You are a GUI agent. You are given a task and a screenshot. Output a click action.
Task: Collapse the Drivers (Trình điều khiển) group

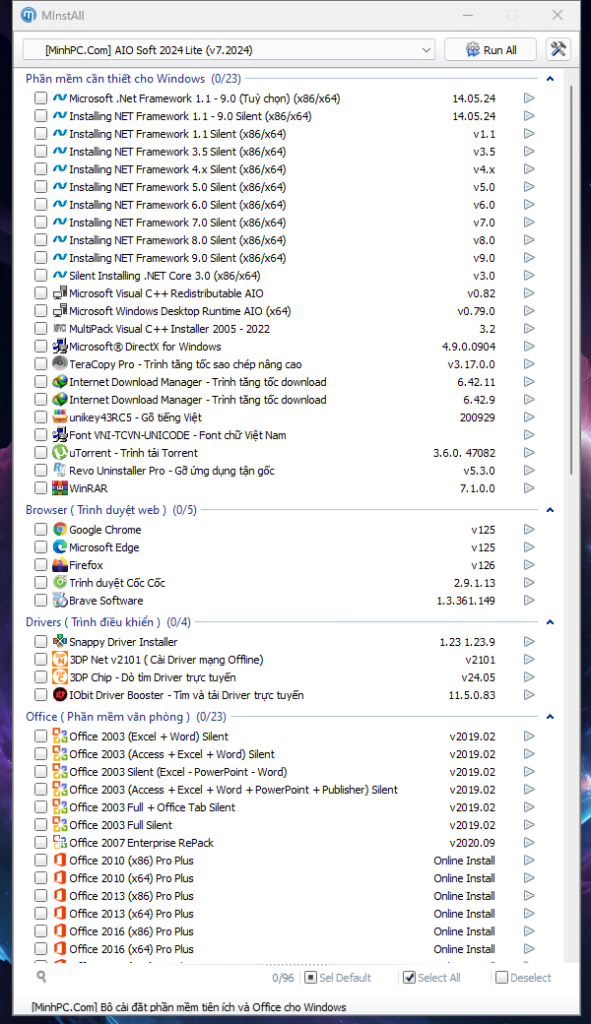pos(550,622)
